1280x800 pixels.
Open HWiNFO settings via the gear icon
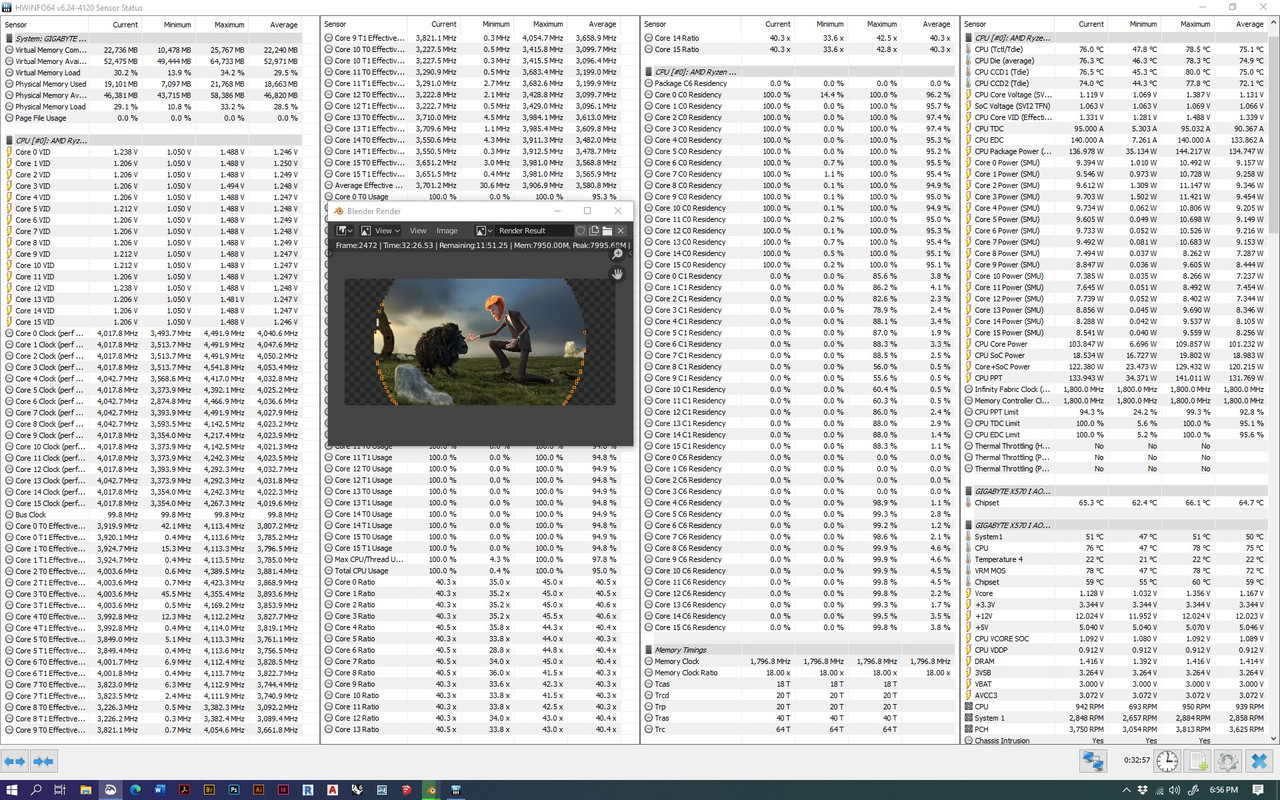click(x=1227, y=760)
